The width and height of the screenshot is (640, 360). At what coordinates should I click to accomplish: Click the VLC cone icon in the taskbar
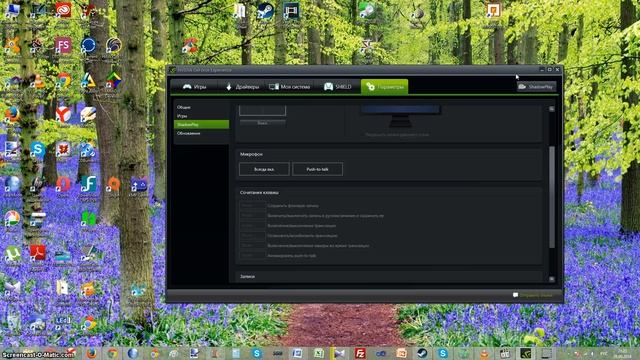click(484, 353)
